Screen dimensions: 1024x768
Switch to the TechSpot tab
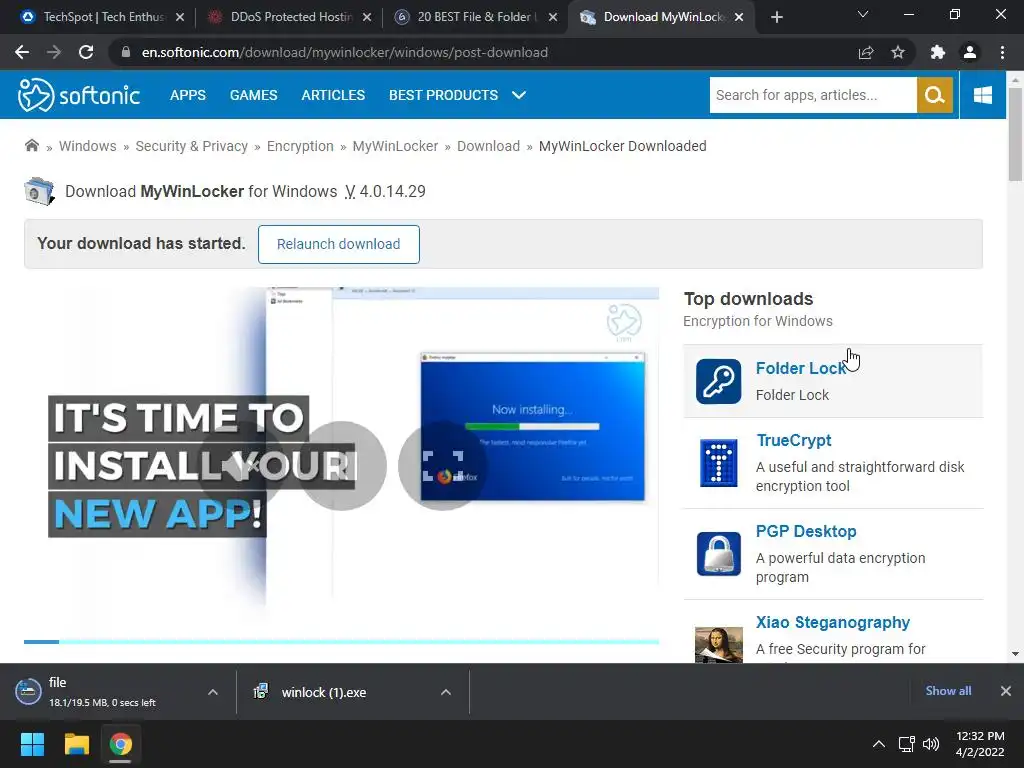coord(103,17)
